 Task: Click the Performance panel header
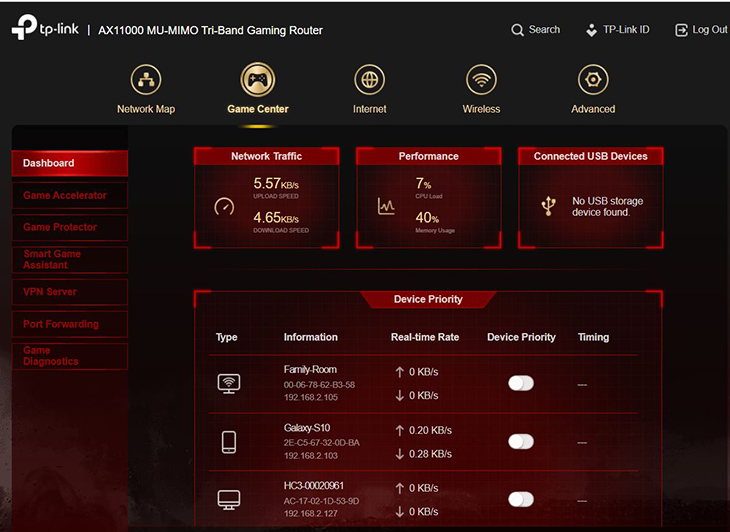[x=428, y=156]
